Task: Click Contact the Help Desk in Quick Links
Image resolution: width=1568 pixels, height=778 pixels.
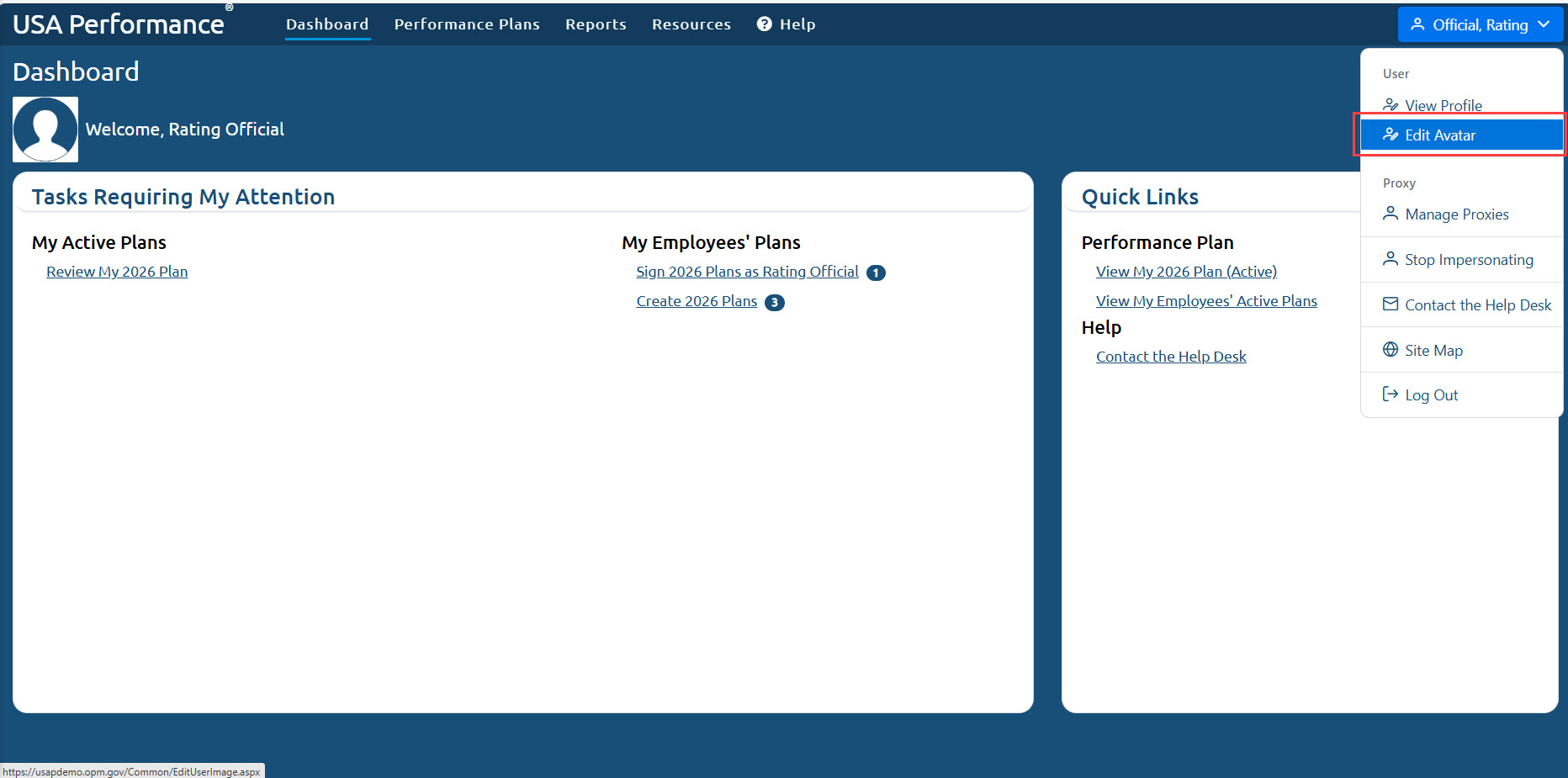Action: click(x=1171, y=357)
